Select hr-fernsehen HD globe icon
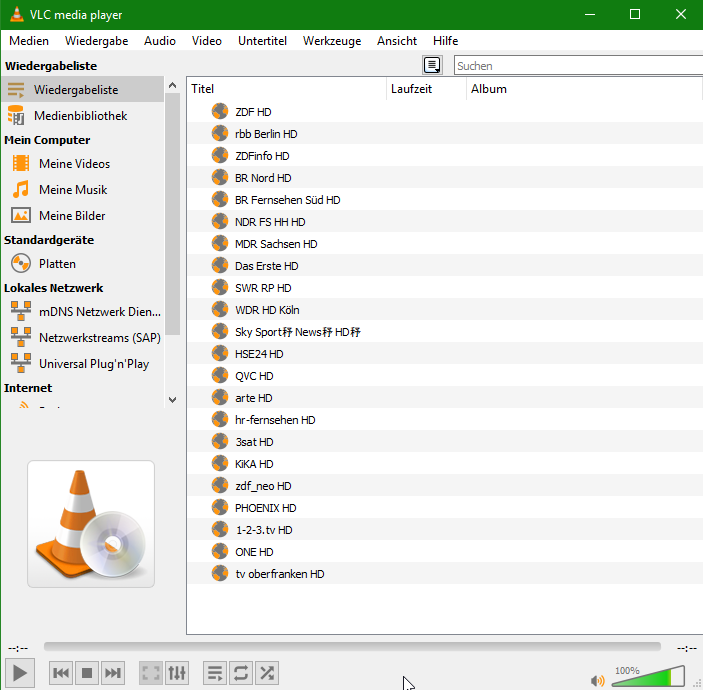 pyautogui.click(x=220, y=419)
